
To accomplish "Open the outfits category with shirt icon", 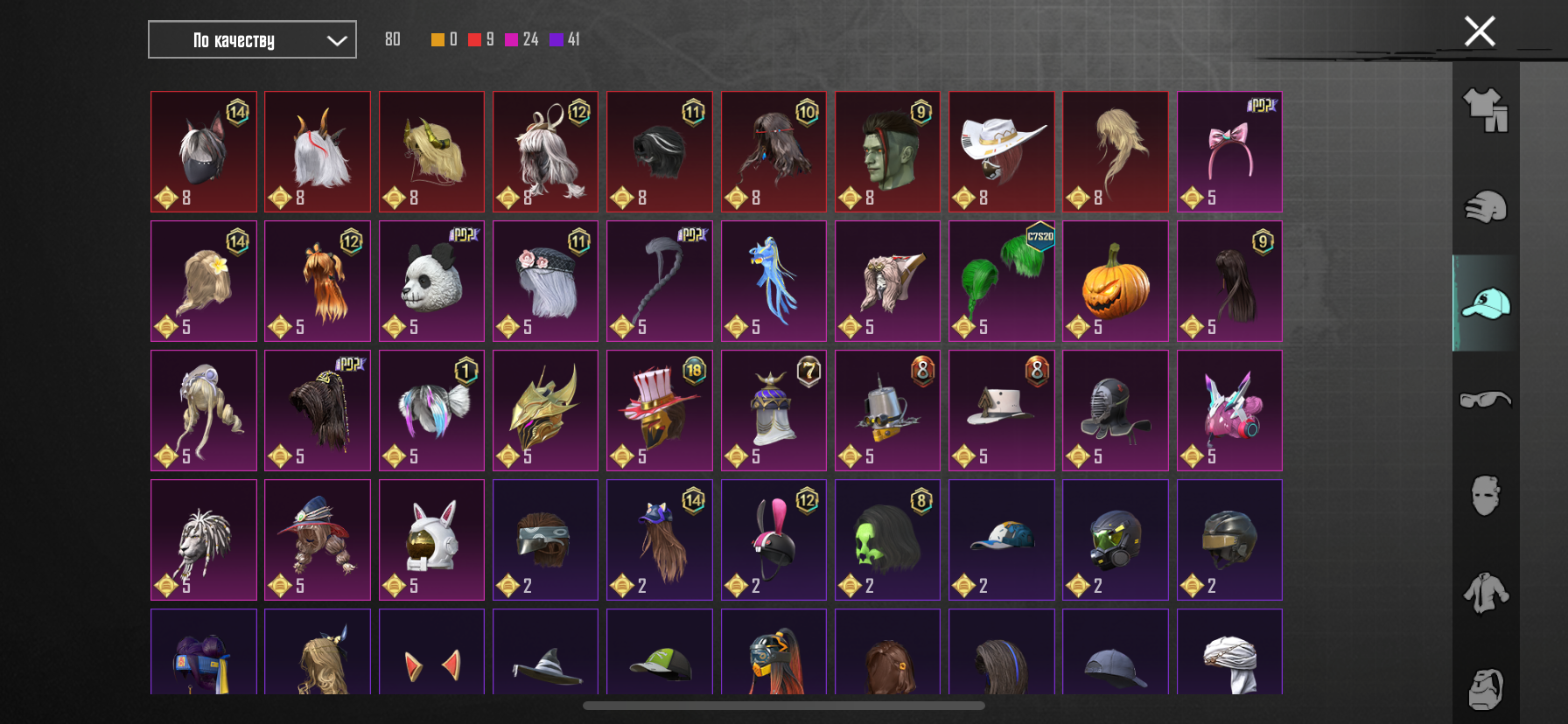I will pyautogui.click(x=1486, y=110).
